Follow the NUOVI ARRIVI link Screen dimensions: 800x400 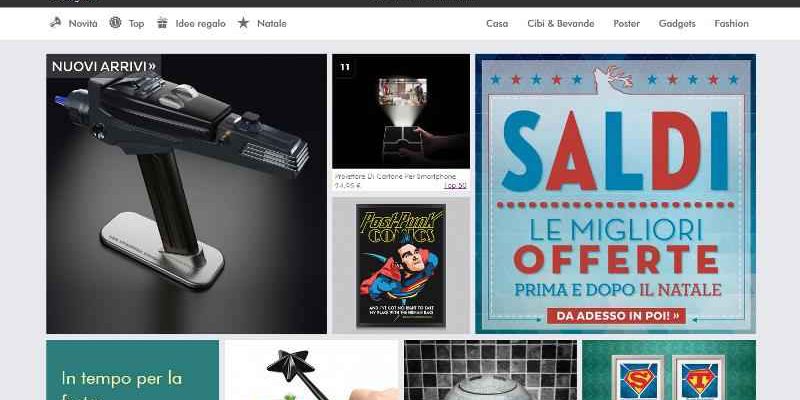click(x=104, y=66)
